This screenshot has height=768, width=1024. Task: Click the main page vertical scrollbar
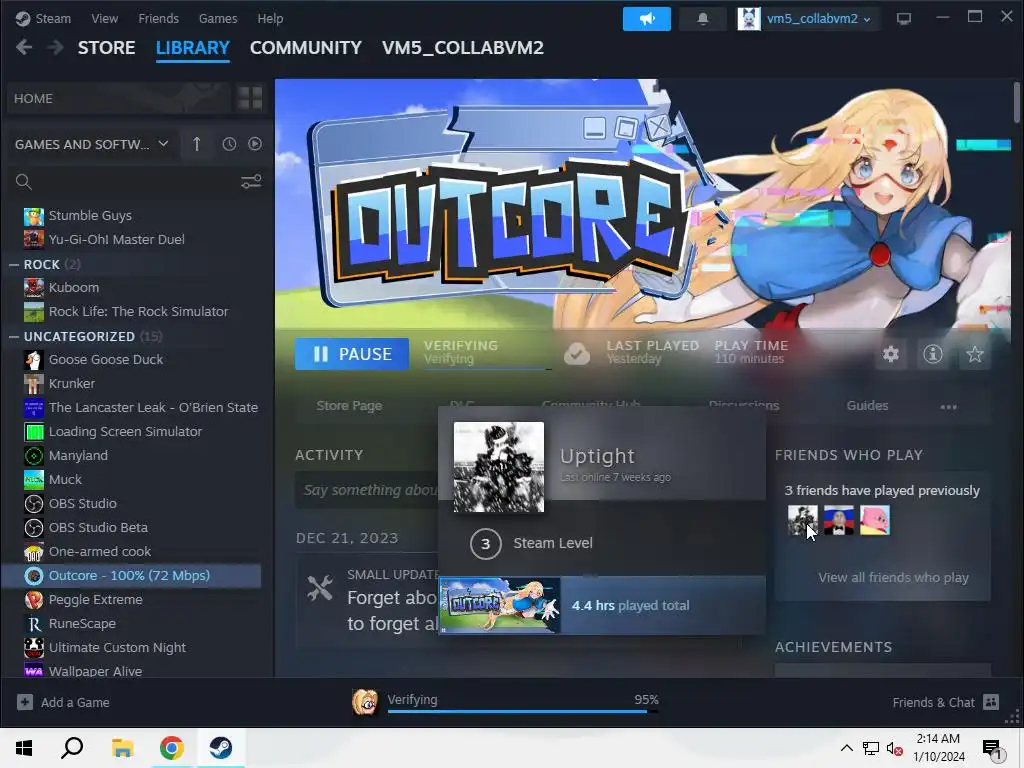[x=1017, y=101]
